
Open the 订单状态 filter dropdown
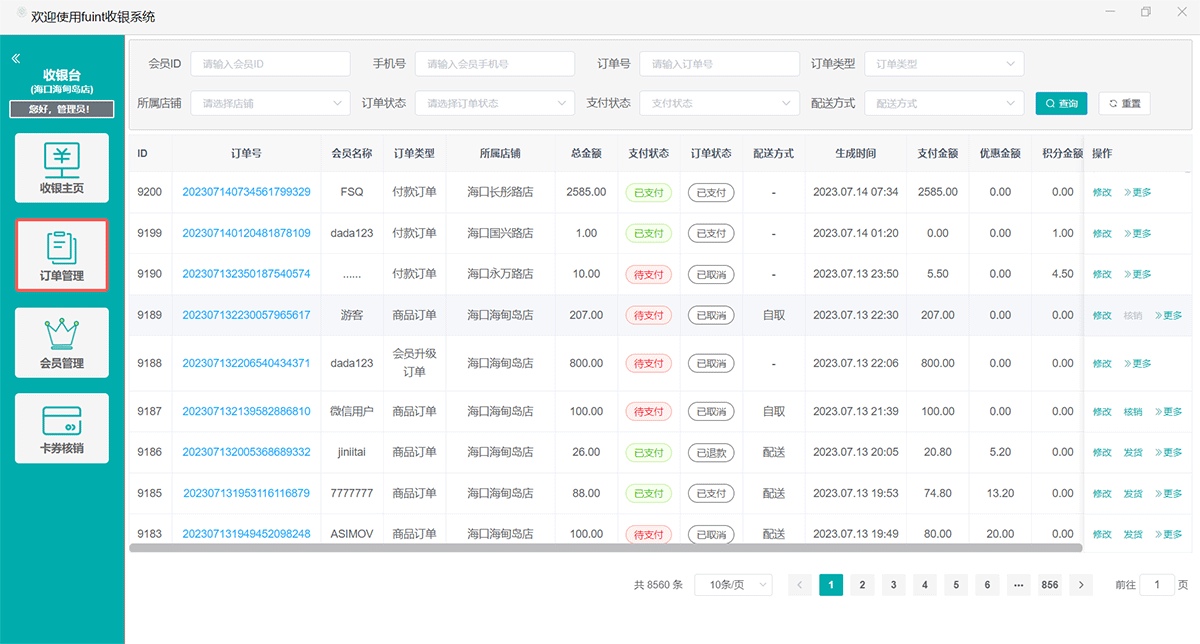[x=495, y=103]
